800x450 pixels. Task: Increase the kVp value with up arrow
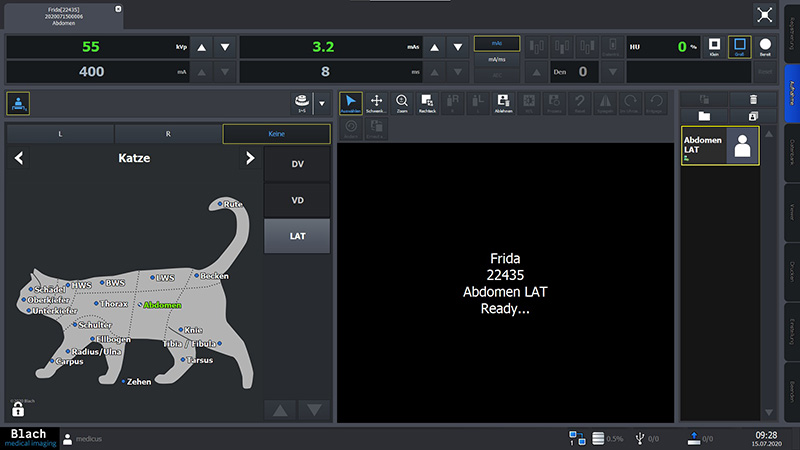point(201,47)
